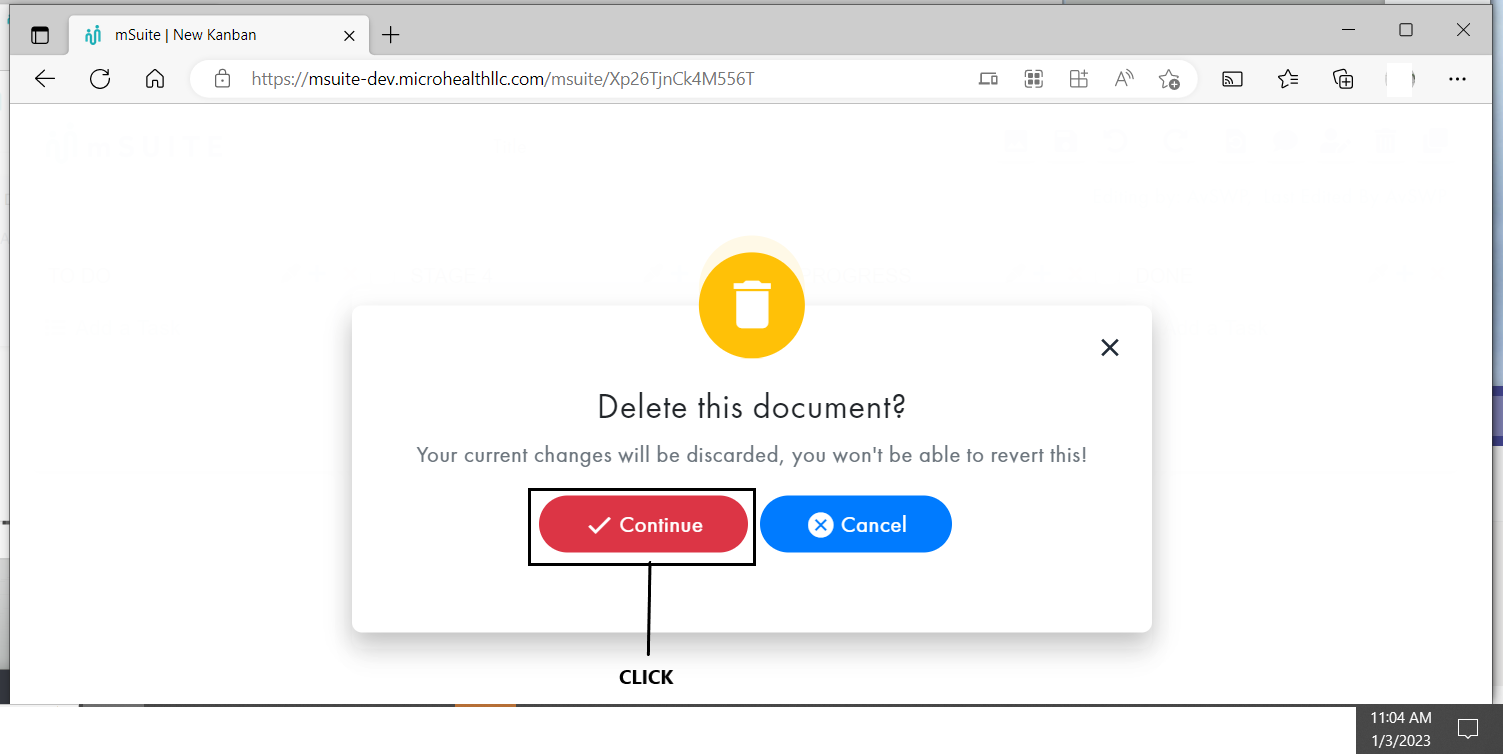Open the Settings and more menu
The height and width of the screenshot is (754, 1503).
[x=1457, y=78]
